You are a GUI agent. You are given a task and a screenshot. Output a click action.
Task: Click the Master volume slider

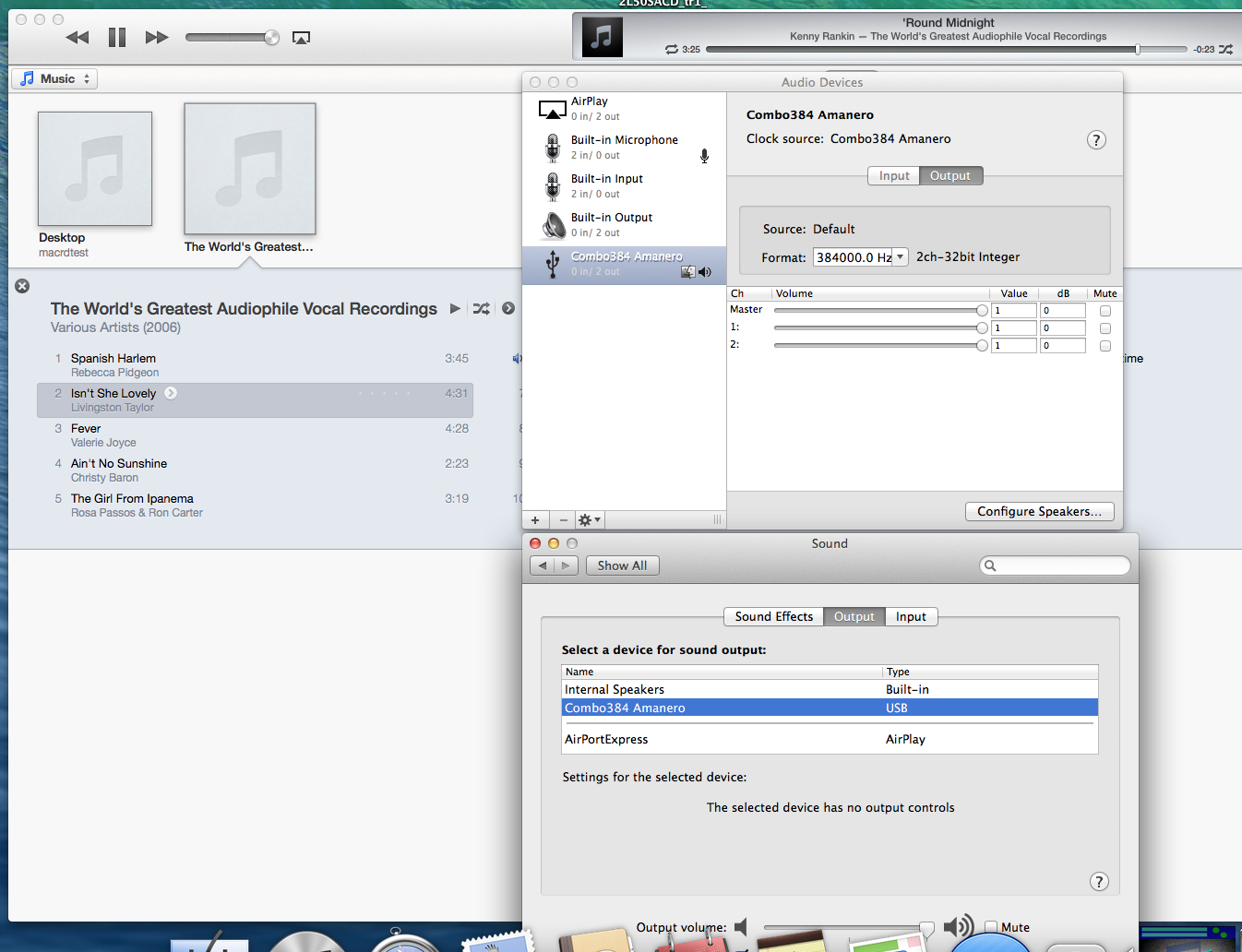880,311
